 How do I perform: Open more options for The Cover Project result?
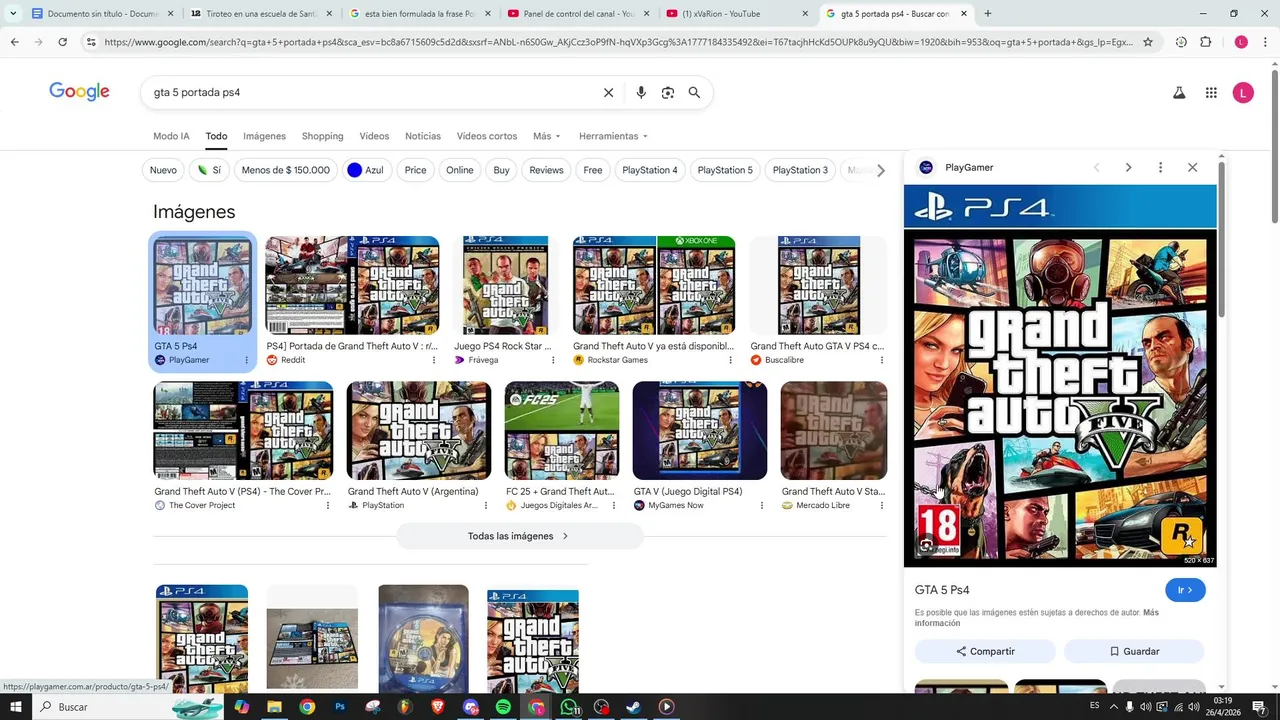tap(328, 506)
